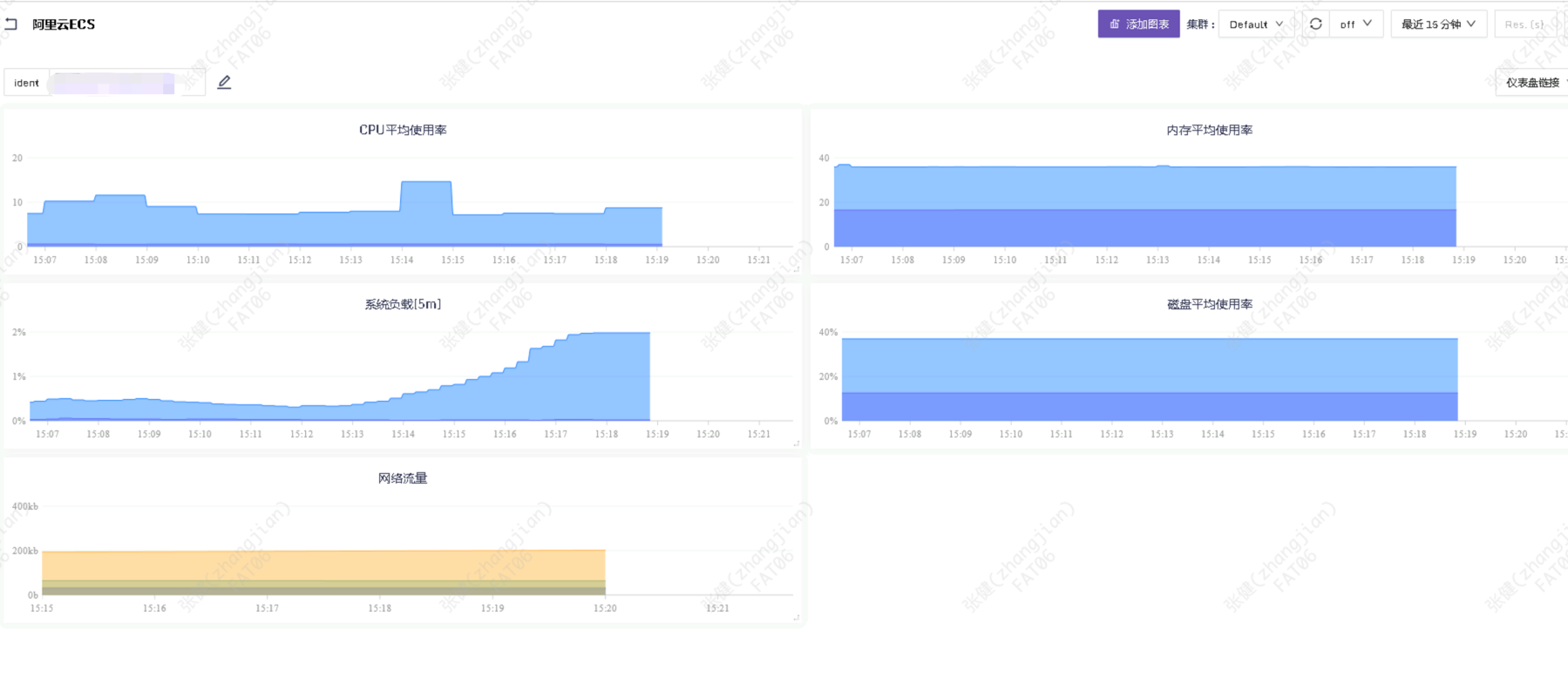Click the pencil icon to edit variables
This screenshot has height=691, width=1568.
pos(224,82)
